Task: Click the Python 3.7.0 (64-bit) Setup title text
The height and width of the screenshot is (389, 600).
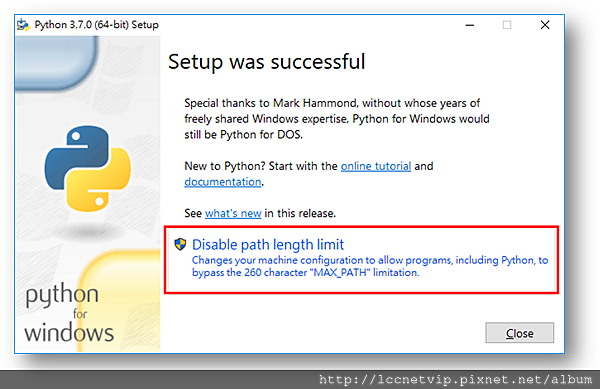Action: point(96,25)
